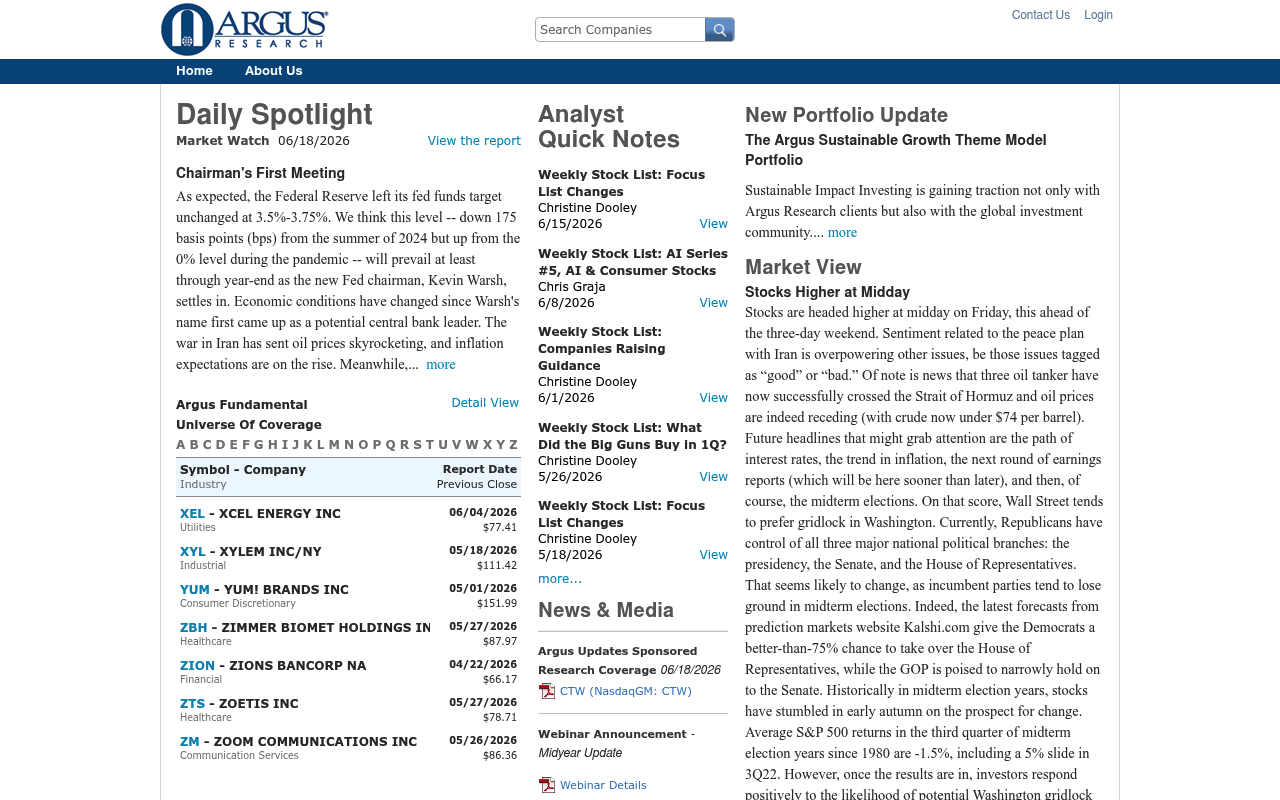Image resolution: width=1280 pixels, height=800 pixels.
Task: Click the Symbol - Company column header
Action: 243,470
